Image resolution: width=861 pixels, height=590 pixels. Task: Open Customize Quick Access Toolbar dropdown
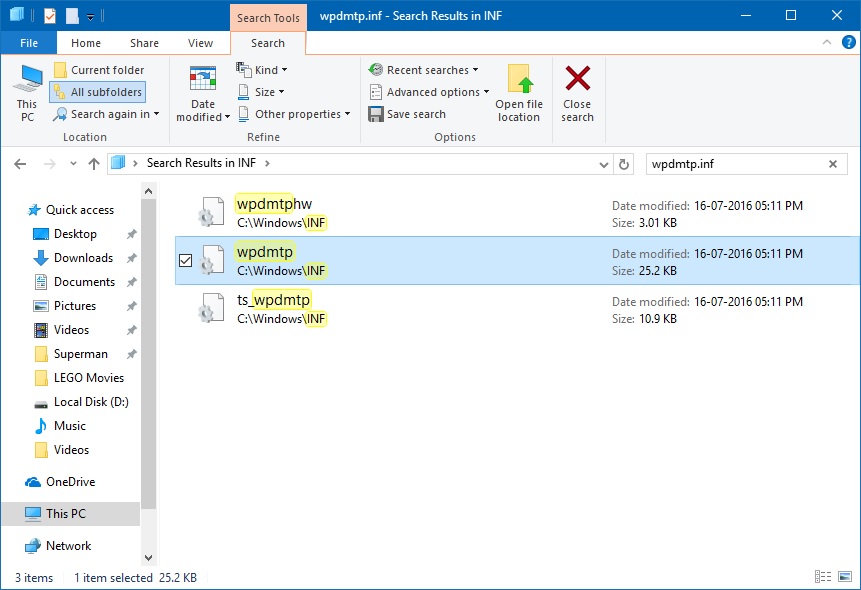[91, 16]
